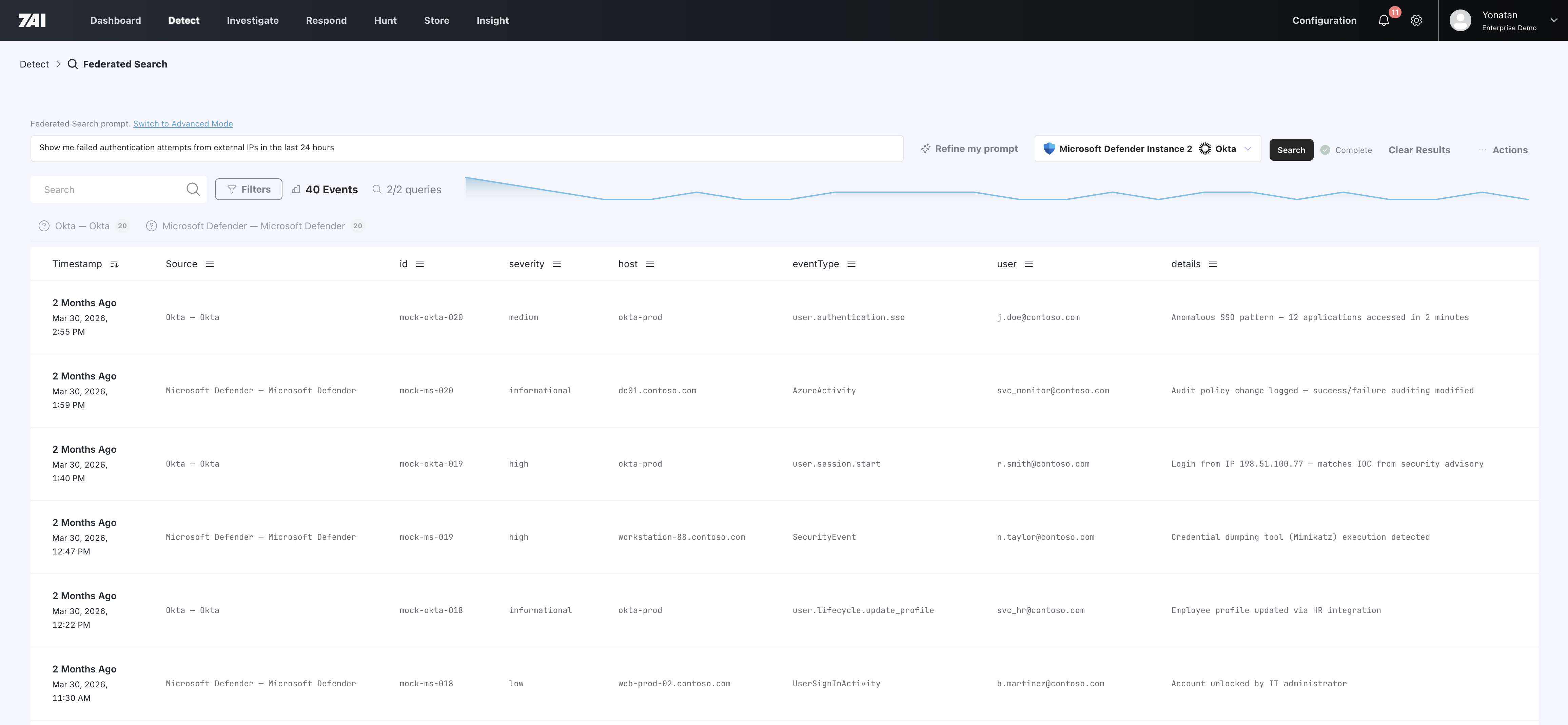Click into the federated search prompt field

(x=467, y=148)
